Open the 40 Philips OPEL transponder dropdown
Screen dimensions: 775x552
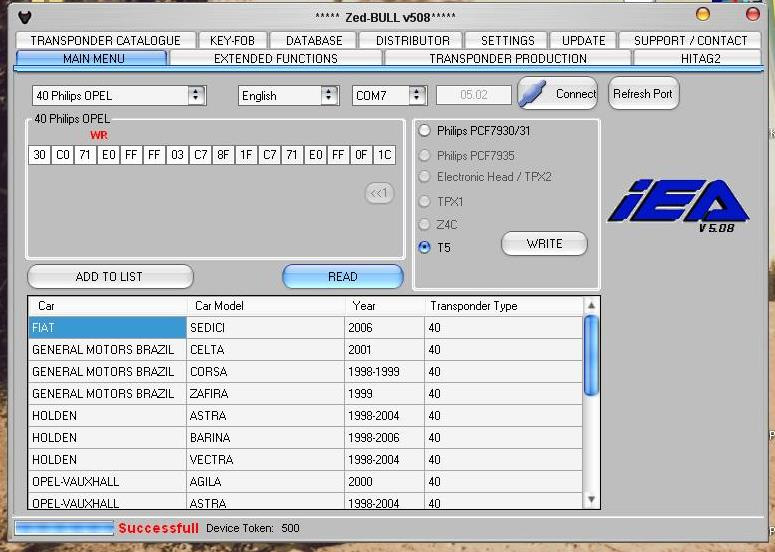tap(196, 95)
